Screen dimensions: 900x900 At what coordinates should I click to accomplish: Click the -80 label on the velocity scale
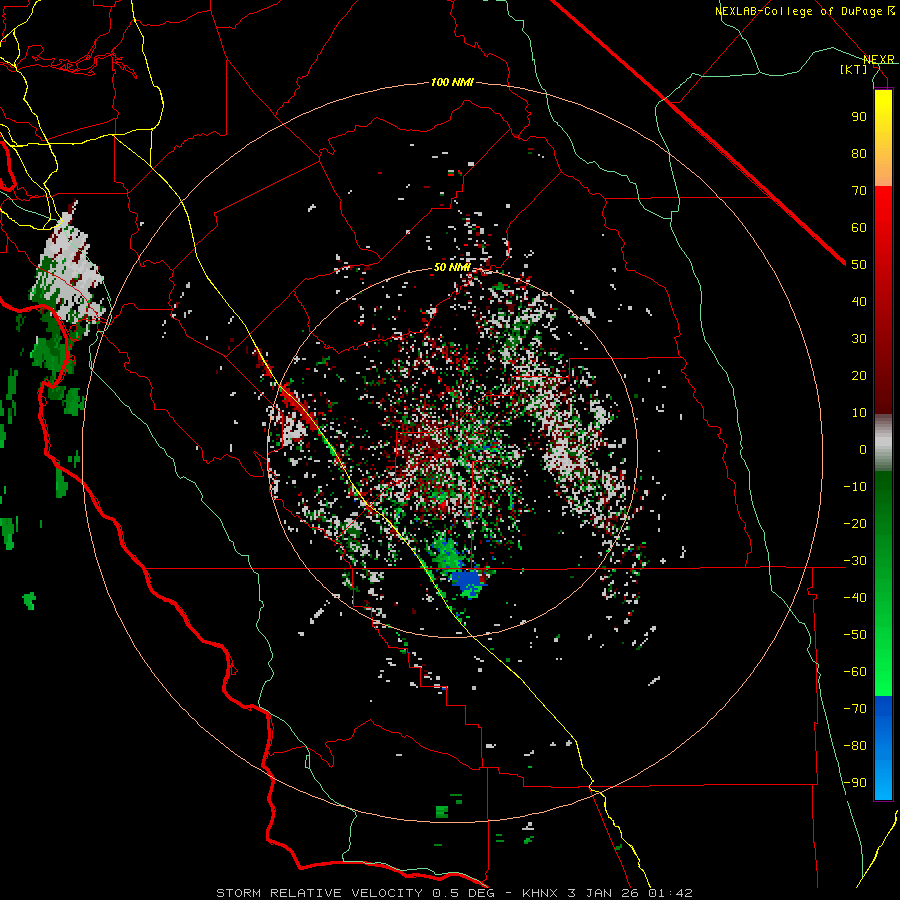(855, 746)
